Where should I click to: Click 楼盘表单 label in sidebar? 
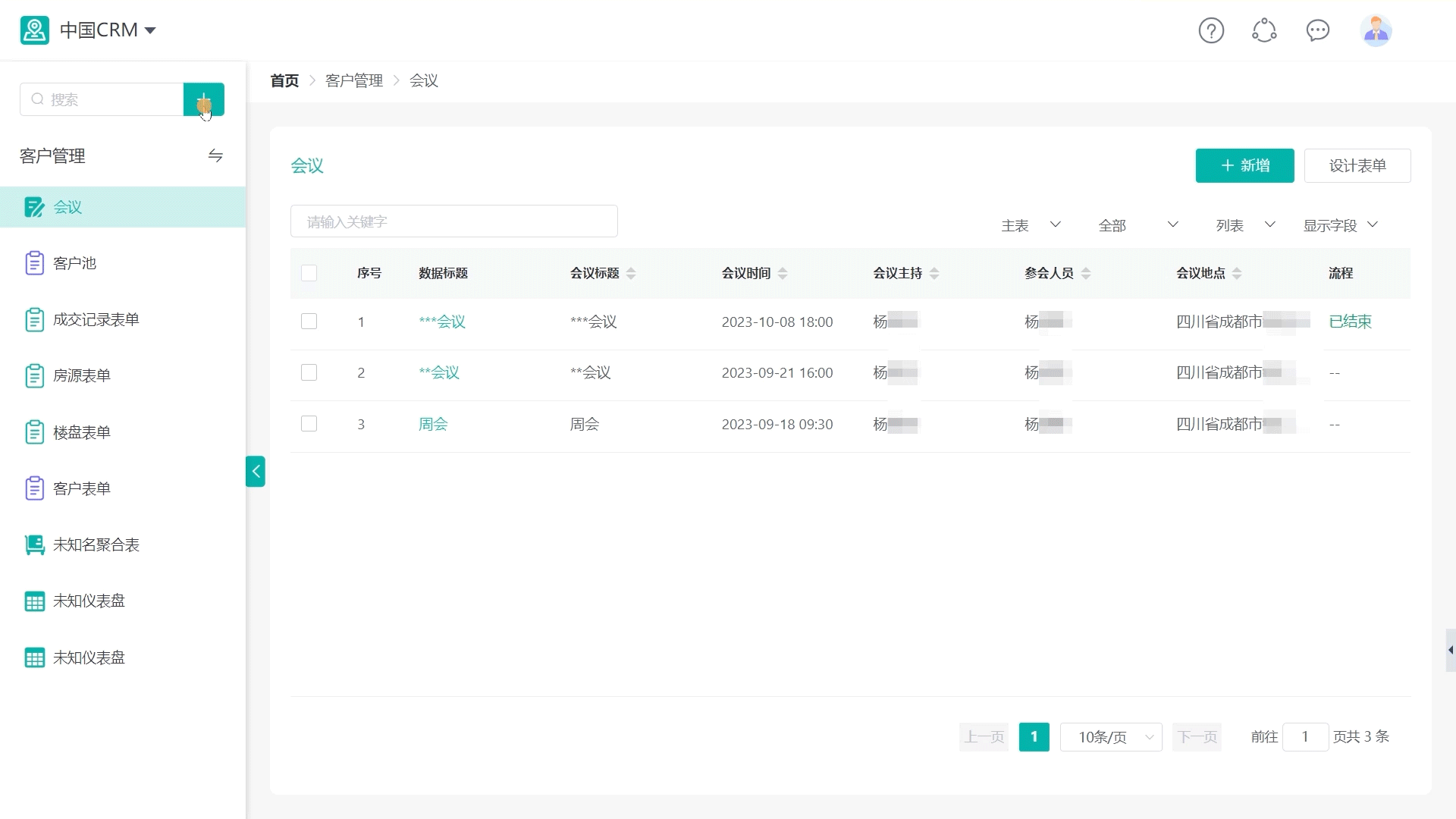82,432
